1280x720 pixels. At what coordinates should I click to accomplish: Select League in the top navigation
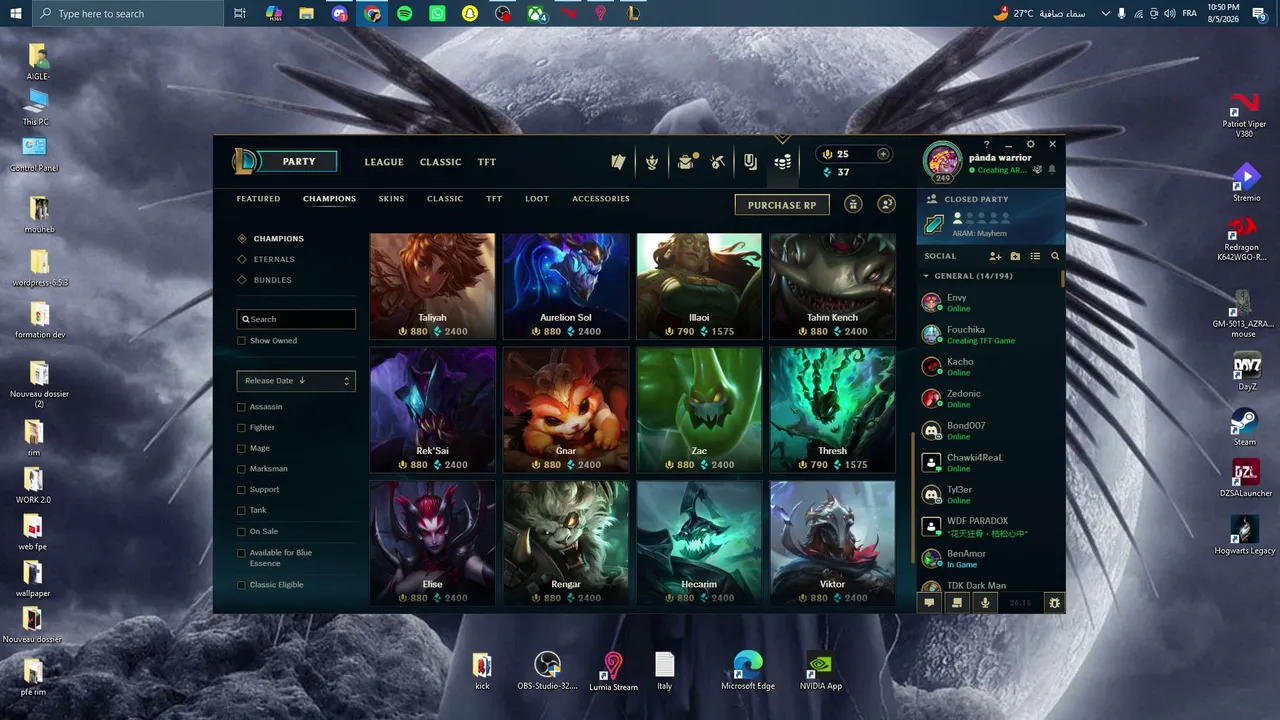(384, 162)
